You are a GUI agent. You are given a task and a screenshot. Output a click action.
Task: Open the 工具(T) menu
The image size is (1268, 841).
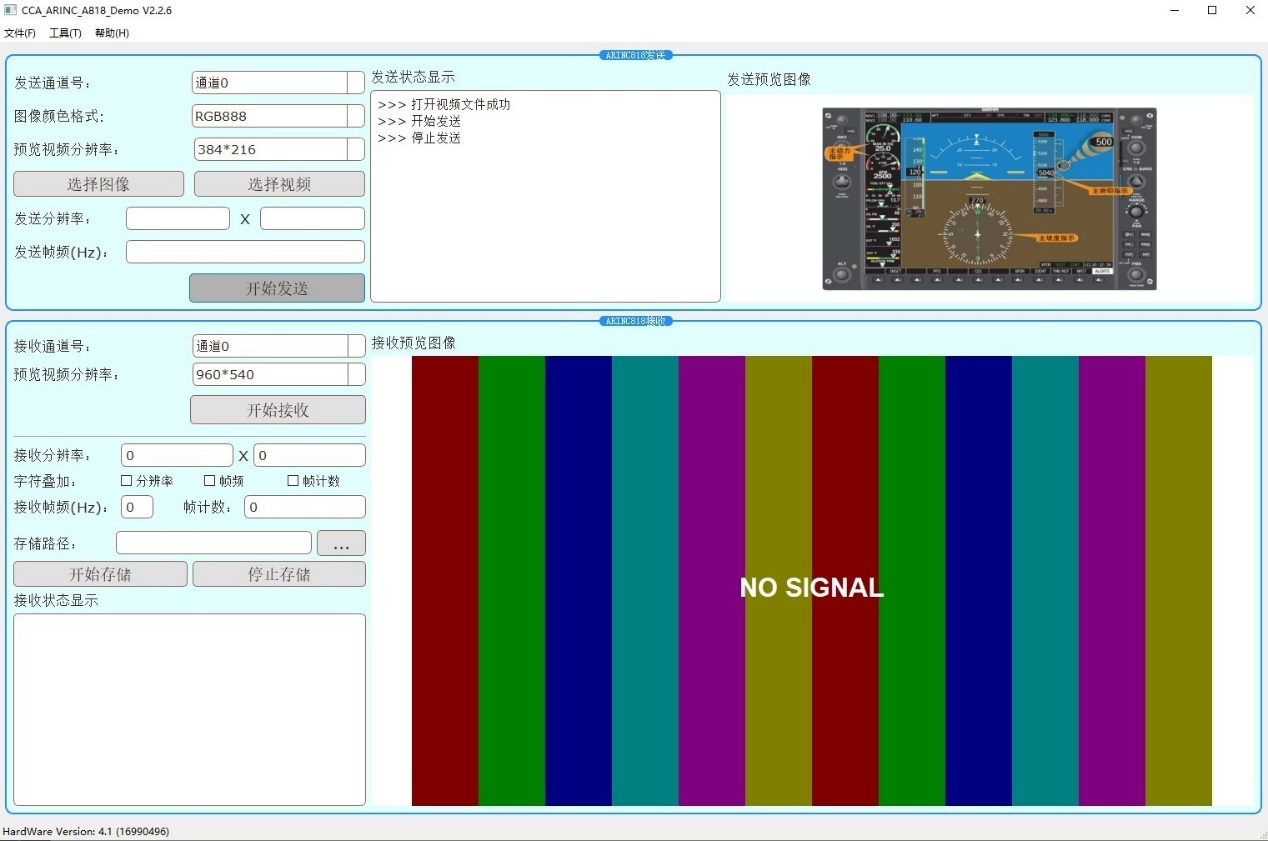pos(65,33)
